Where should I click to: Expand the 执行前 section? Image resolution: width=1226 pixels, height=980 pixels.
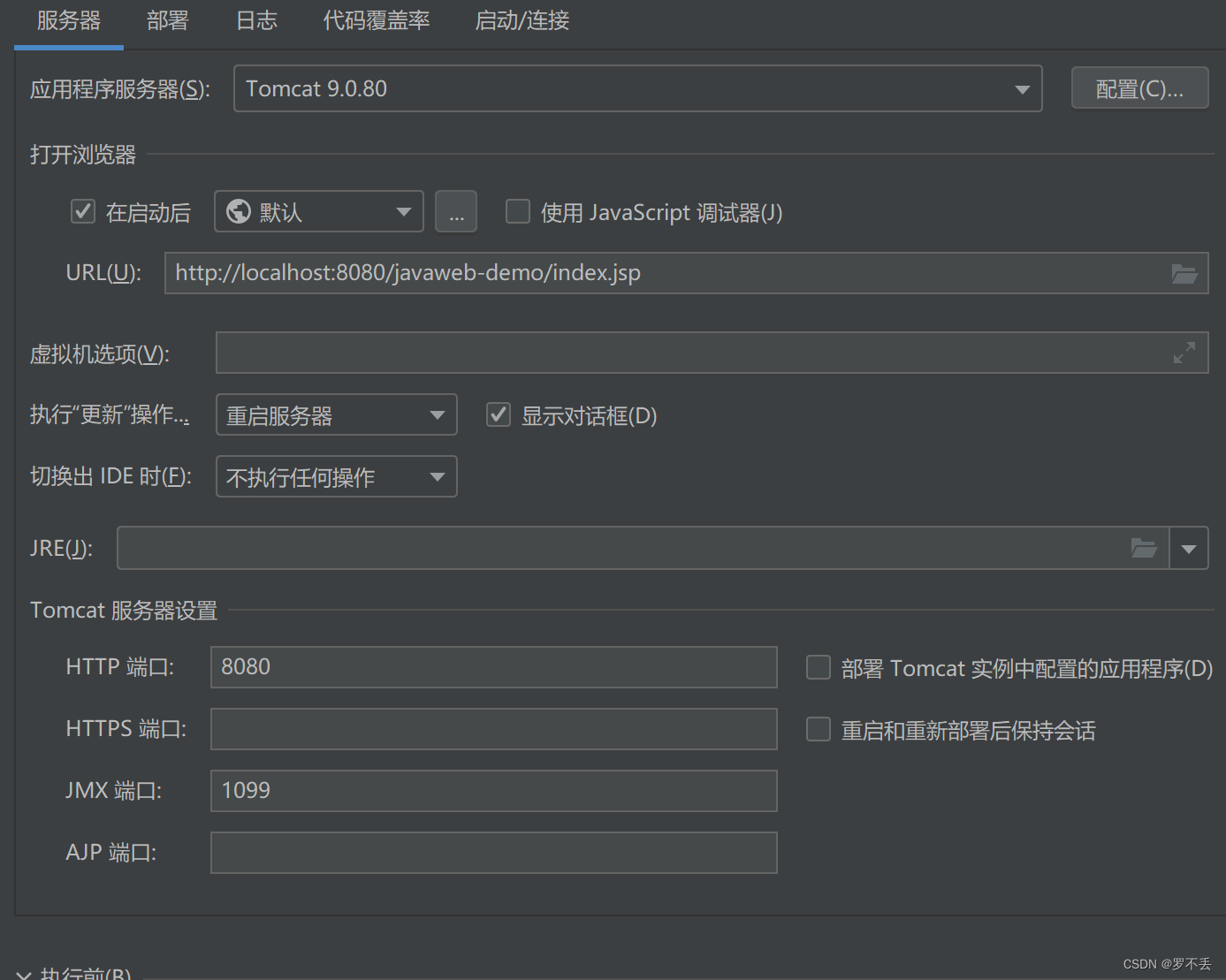pyautogui.click(x=24, y=974)
